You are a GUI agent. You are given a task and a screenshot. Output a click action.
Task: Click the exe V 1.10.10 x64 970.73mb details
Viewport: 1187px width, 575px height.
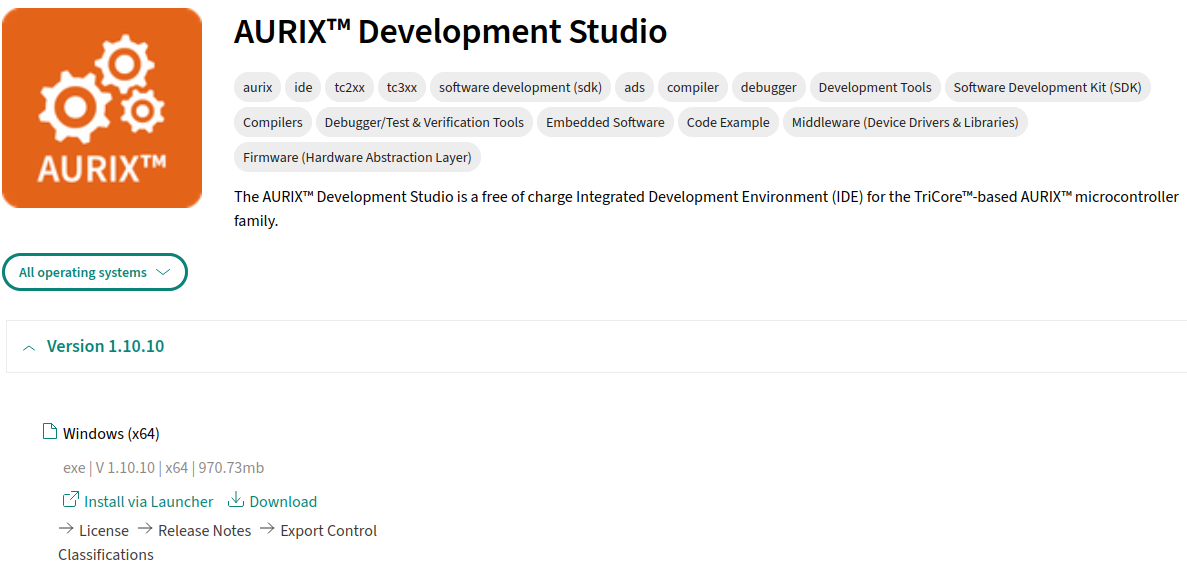(164, 468)
